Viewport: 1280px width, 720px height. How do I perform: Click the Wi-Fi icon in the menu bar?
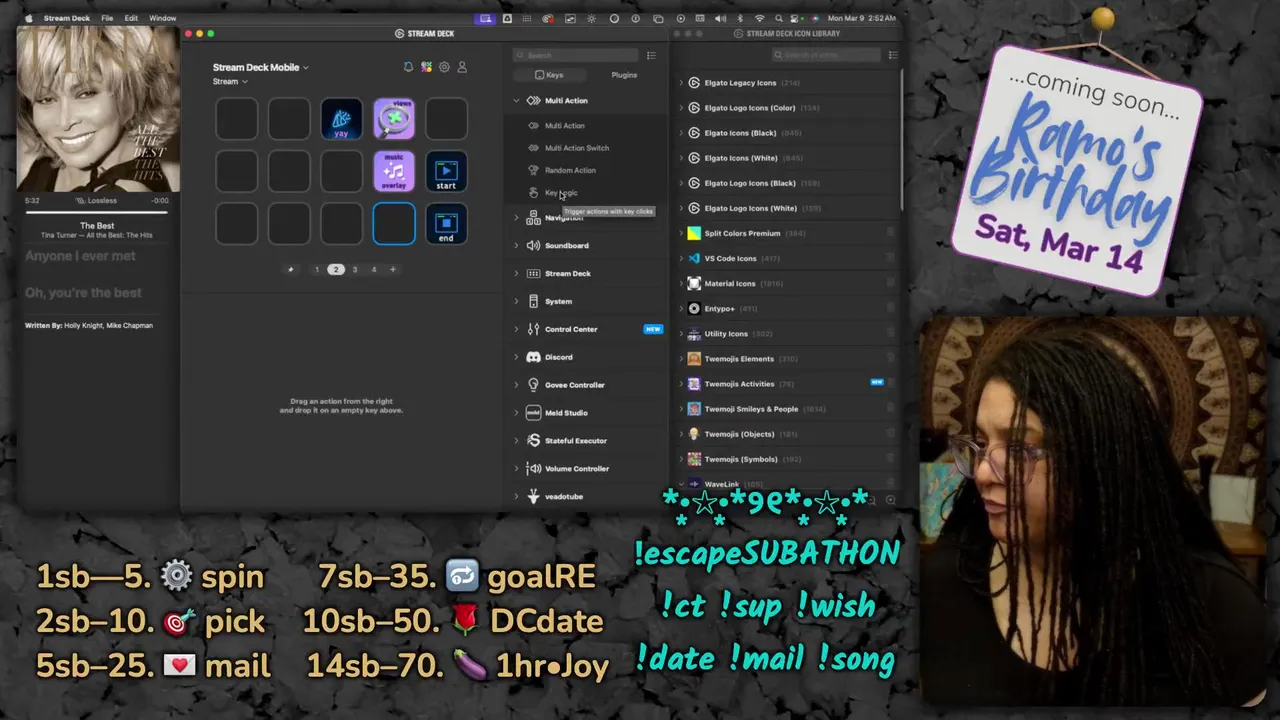(x=759, y=18)
